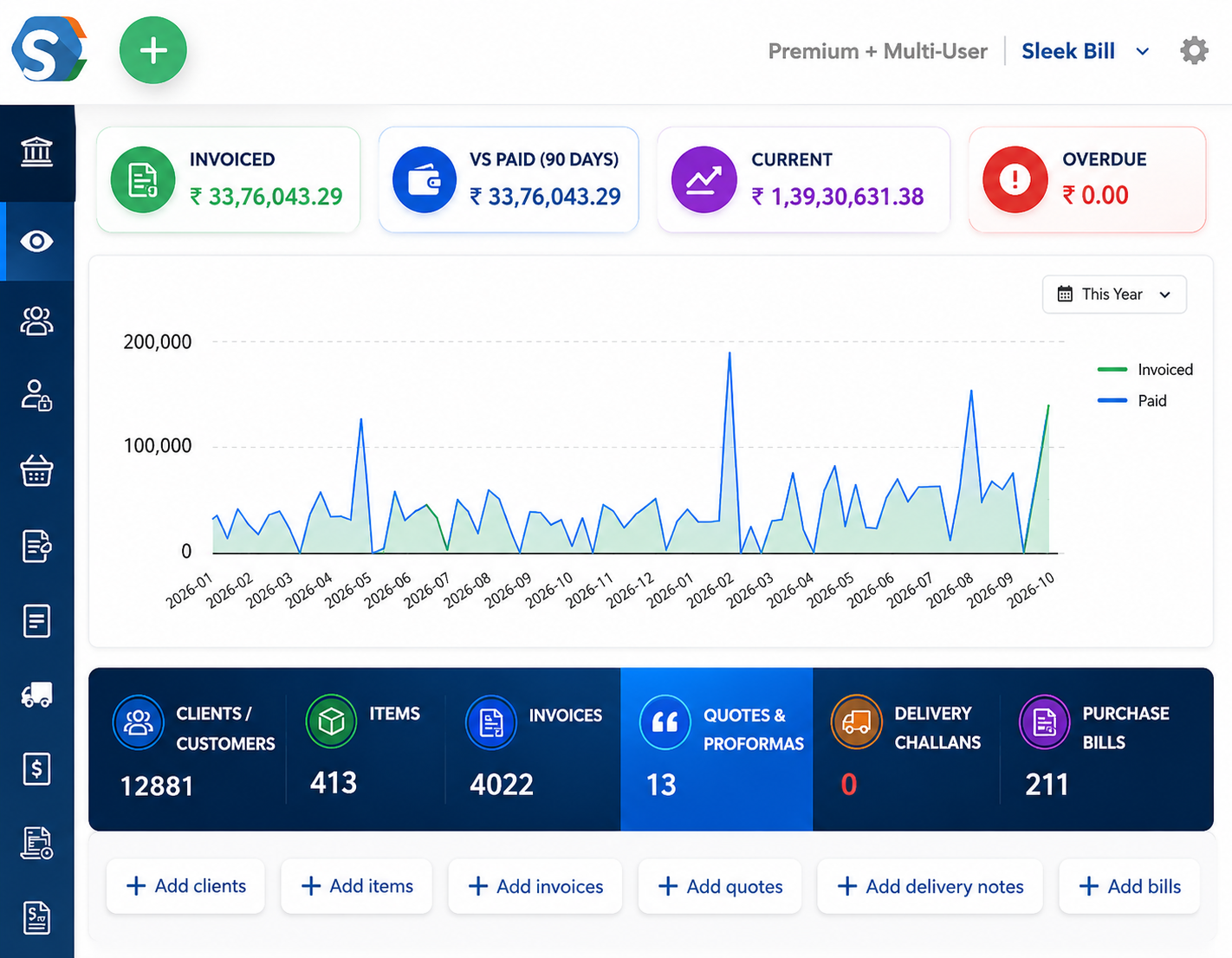The width and height of the screenshot is (1232, 958).
Task: Click the purple Purchase Bills icon
Action: (1045, 722)
